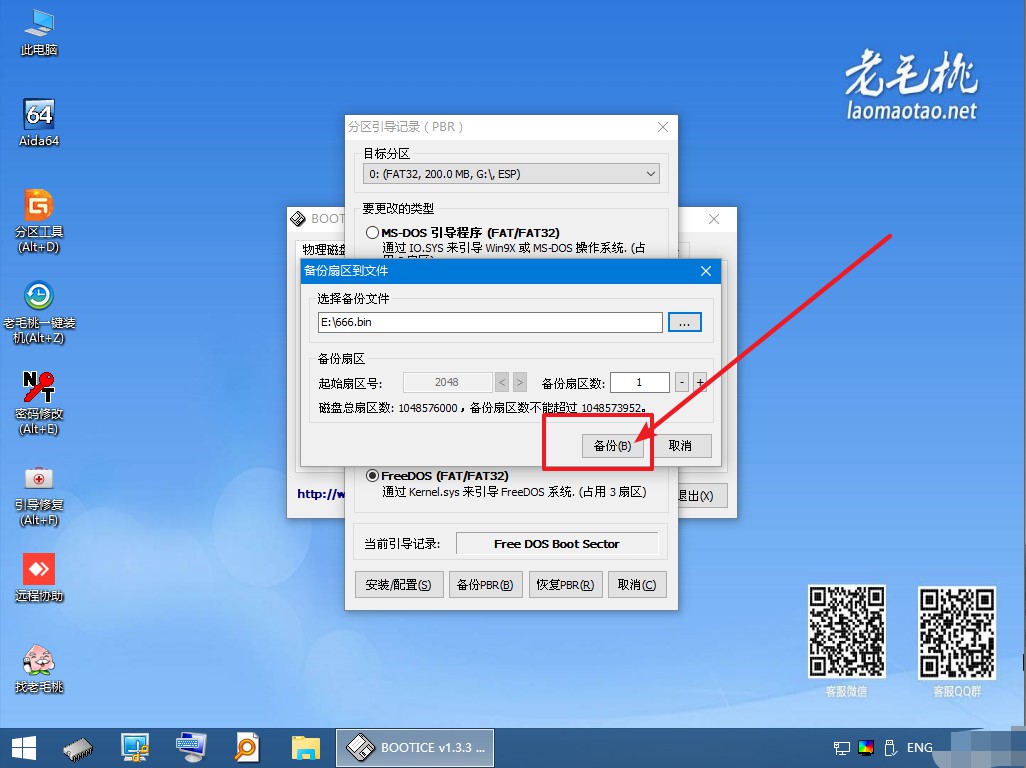Click the 退出(X) button in BOOTICE window
1026x768 pixels.
pyautogui.click(x=702, y=496)
